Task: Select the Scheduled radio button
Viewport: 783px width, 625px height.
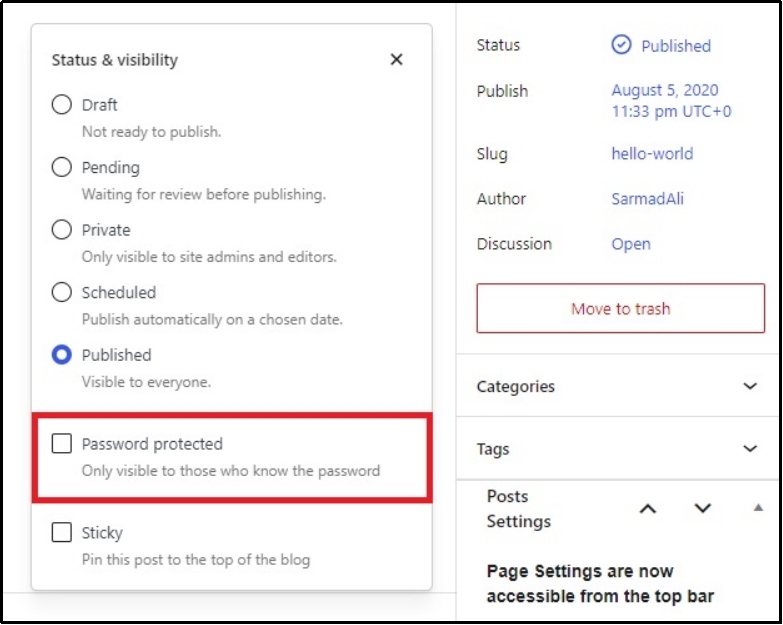Action: coord(62,292)
